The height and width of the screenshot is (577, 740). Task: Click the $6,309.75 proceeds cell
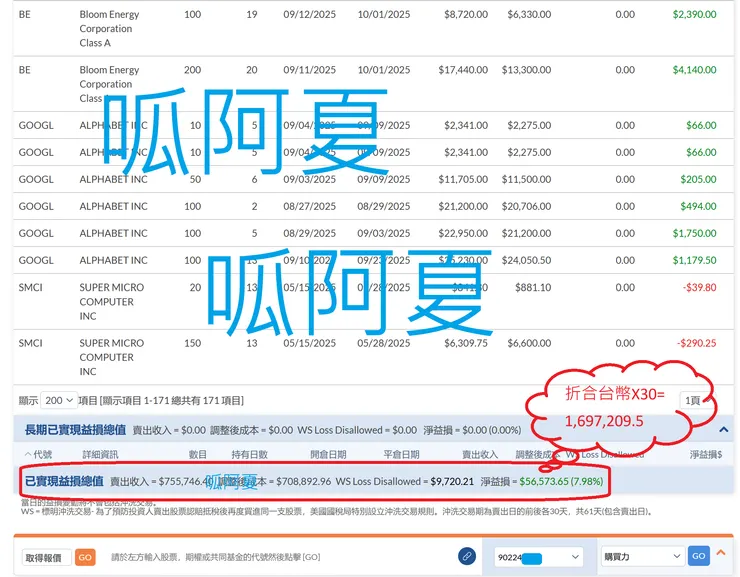point(466,343)
